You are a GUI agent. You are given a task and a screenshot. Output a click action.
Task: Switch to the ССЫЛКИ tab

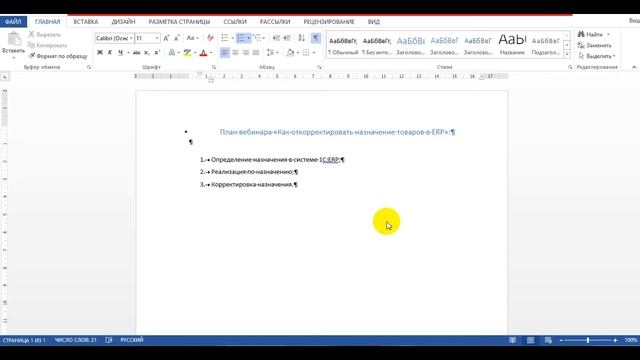(x=235, y=22)
